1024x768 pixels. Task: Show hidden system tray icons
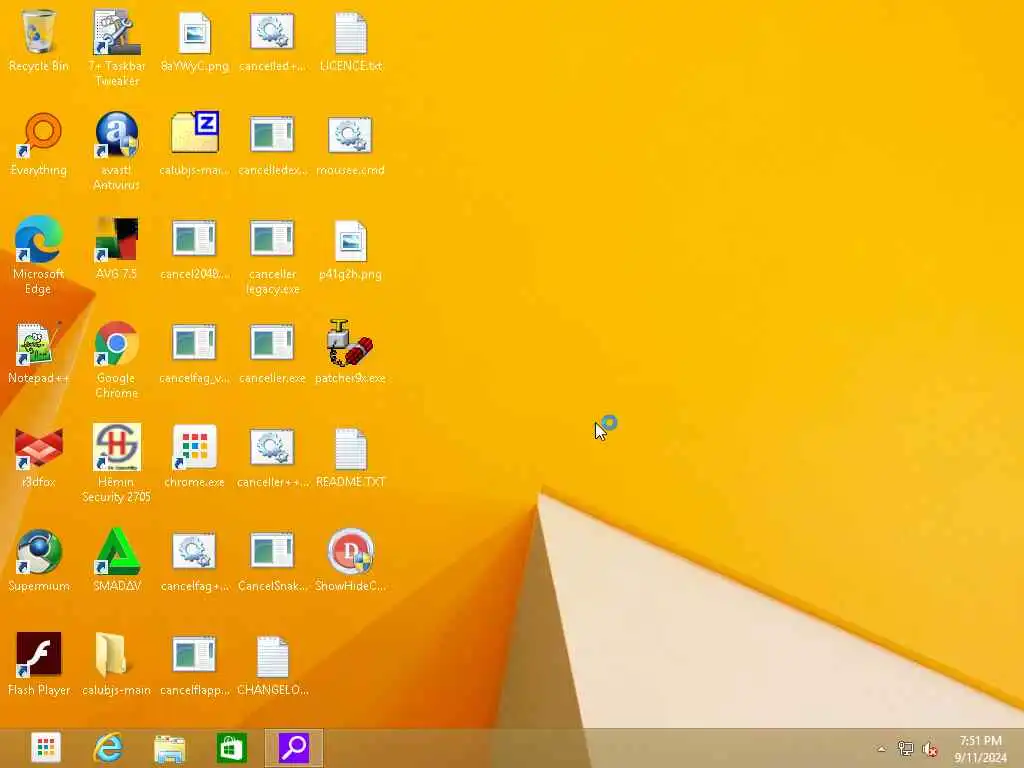tap(881, 749)
